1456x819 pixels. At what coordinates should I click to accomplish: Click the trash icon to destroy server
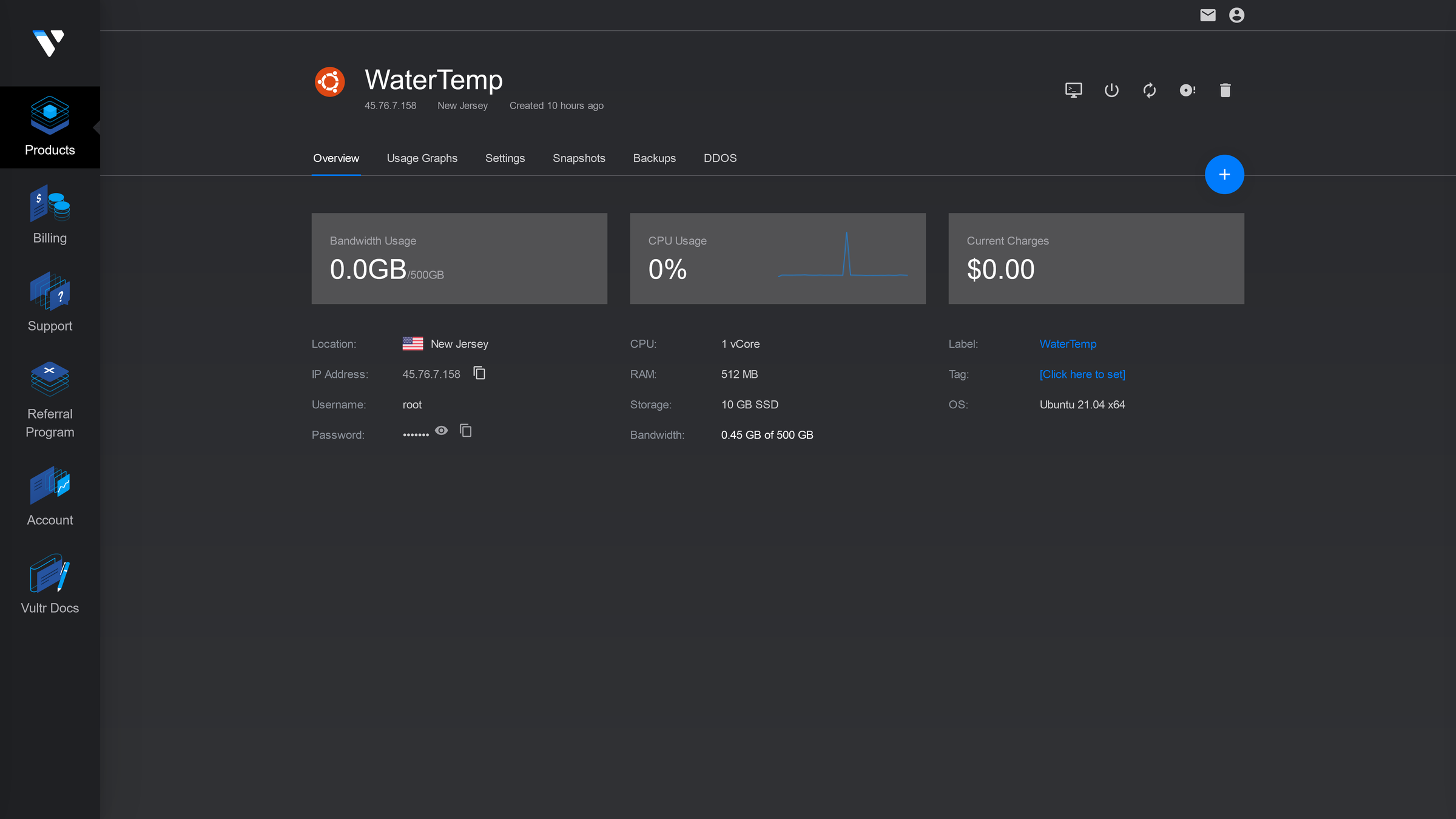[x=1225, y=90]
